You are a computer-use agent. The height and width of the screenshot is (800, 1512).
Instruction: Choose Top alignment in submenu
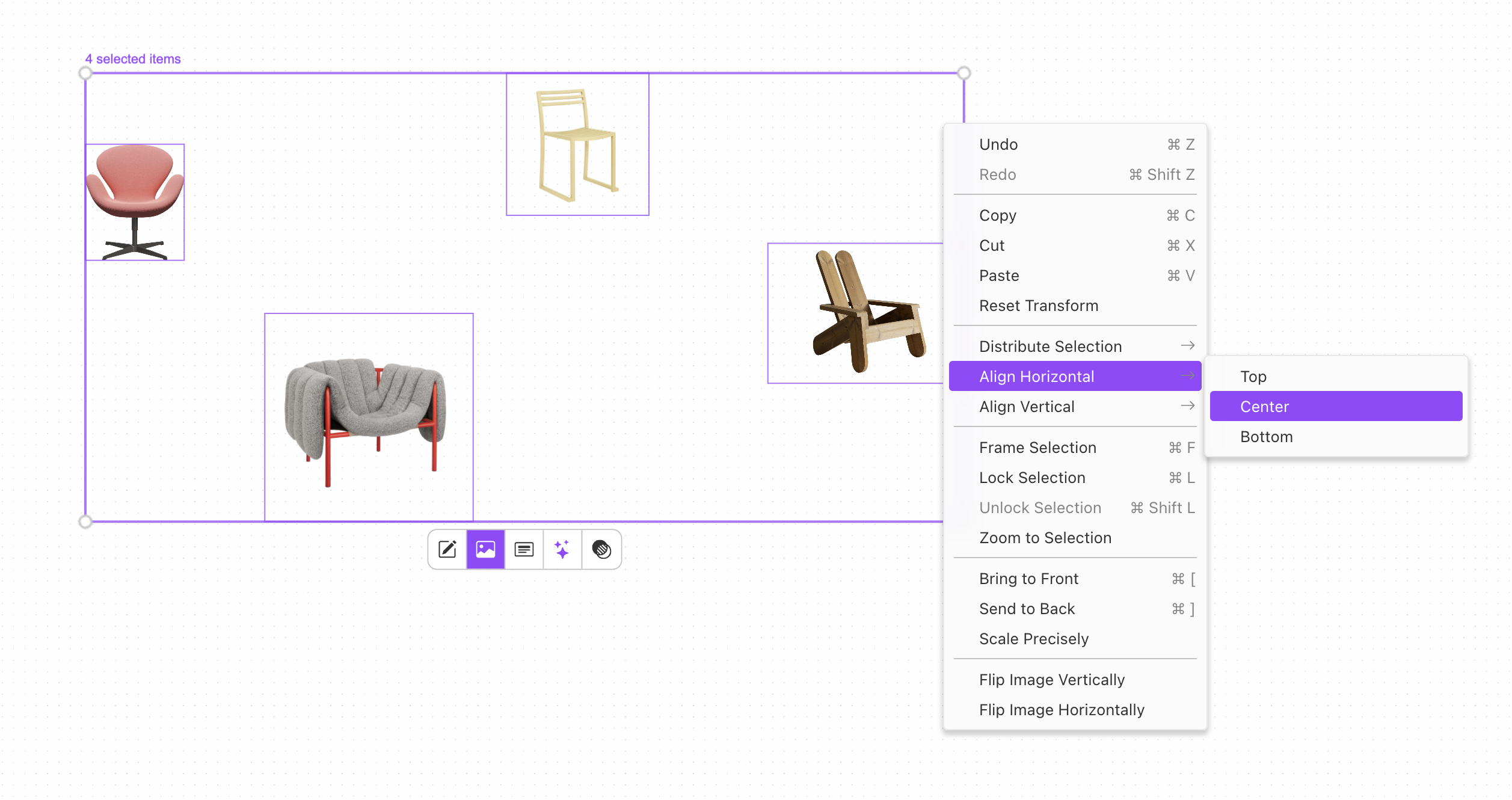coord(1336,377)
